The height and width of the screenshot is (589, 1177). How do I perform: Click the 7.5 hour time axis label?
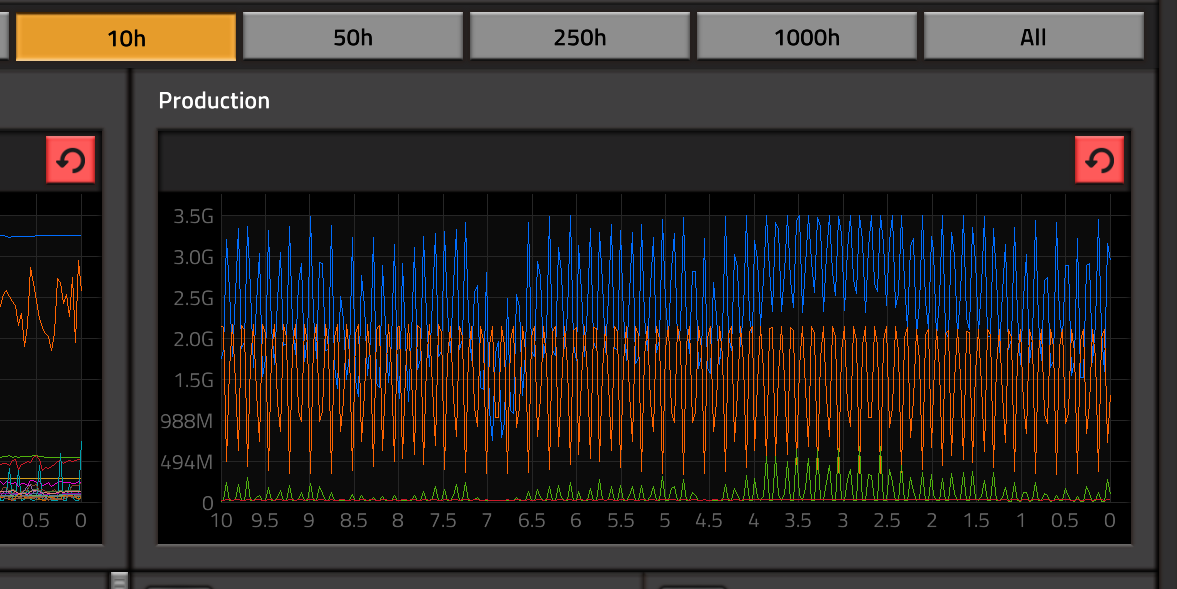[443, 521]
